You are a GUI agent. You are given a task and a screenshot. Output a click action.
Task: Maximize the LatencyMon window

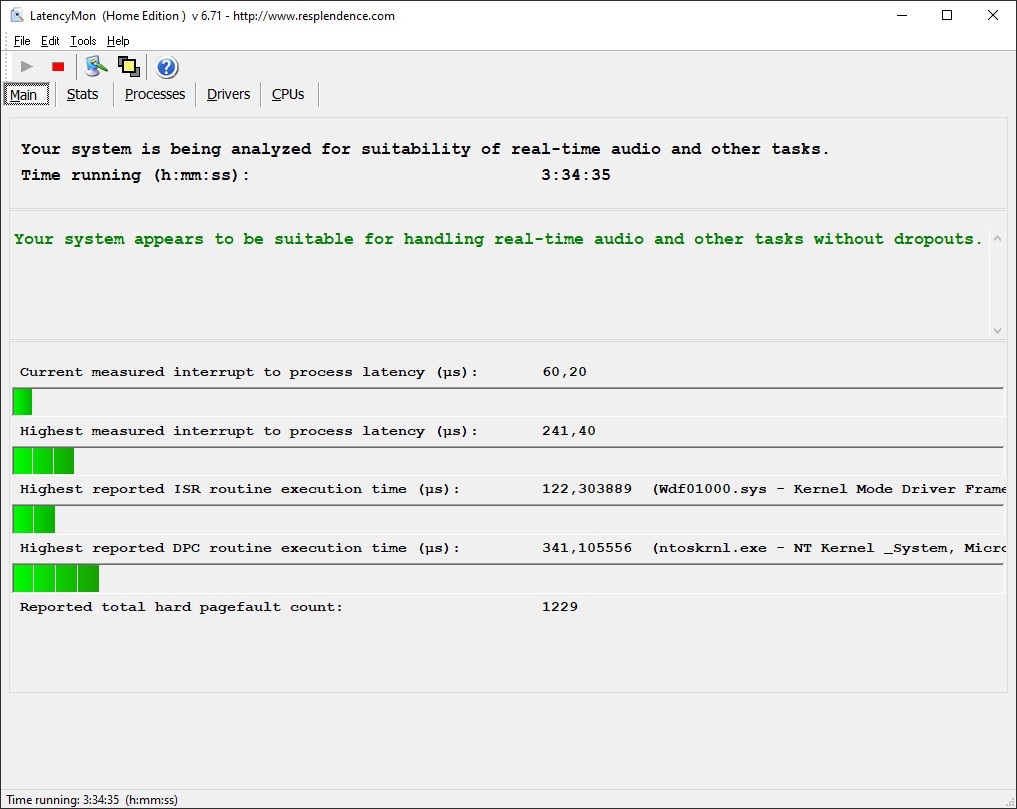(946, 16)
